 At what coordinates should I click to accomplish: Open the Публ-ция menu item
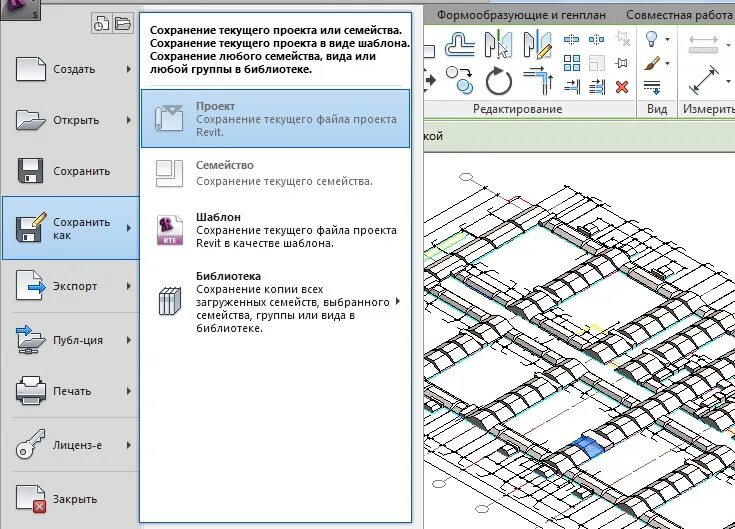[70, 340]
